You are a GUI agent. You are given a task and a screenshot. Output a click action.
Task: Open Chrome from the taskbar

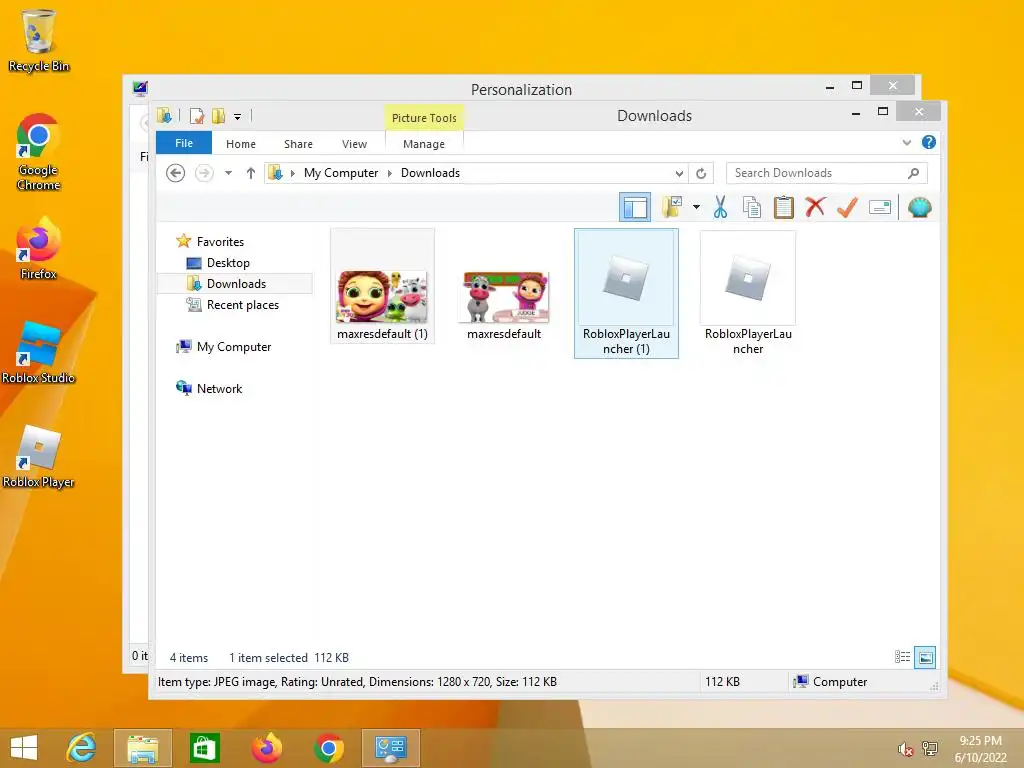tap(328, 748)
